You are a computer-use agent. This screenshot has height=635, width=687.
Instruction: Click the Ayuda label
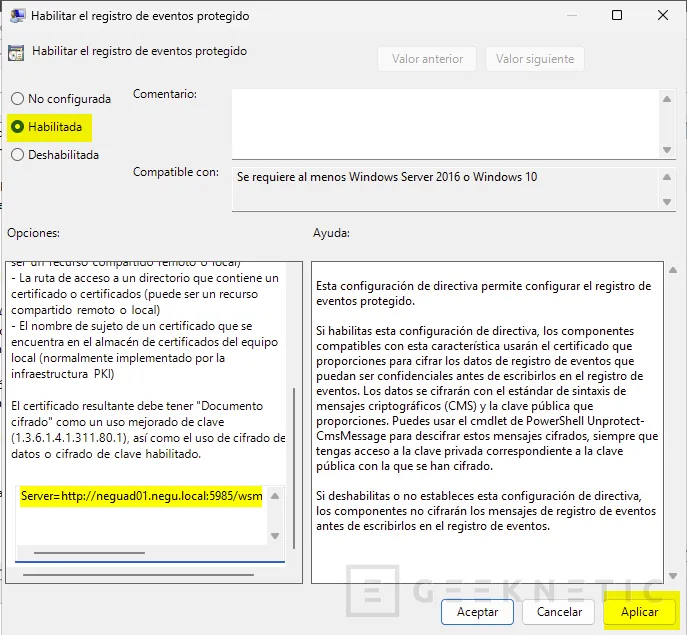pos(331,233)
